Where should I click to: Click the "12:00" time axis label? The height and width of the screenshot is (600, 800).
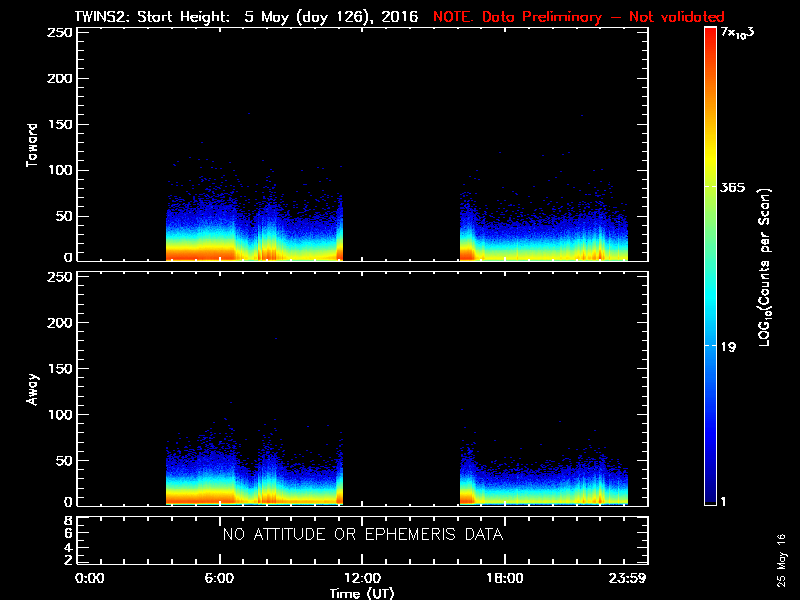coord(362,578)
